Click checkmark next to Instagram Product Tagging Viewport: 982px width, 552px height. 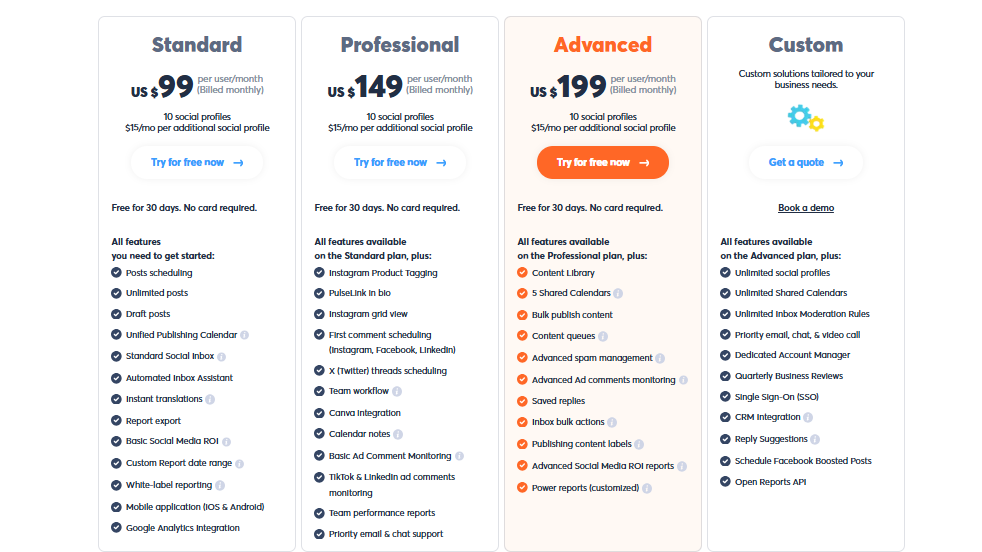(320, 273)
